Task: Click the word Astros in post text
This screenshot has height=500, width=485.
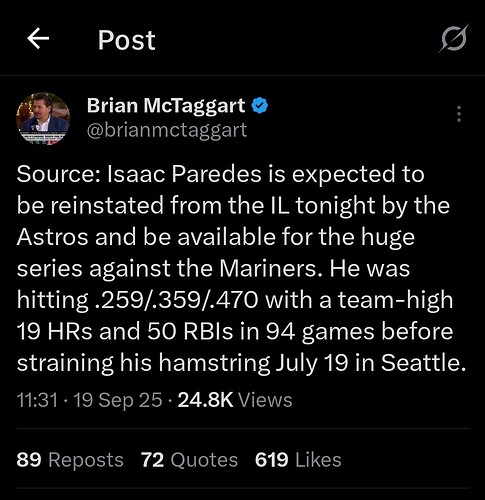Action: point(53,237)
